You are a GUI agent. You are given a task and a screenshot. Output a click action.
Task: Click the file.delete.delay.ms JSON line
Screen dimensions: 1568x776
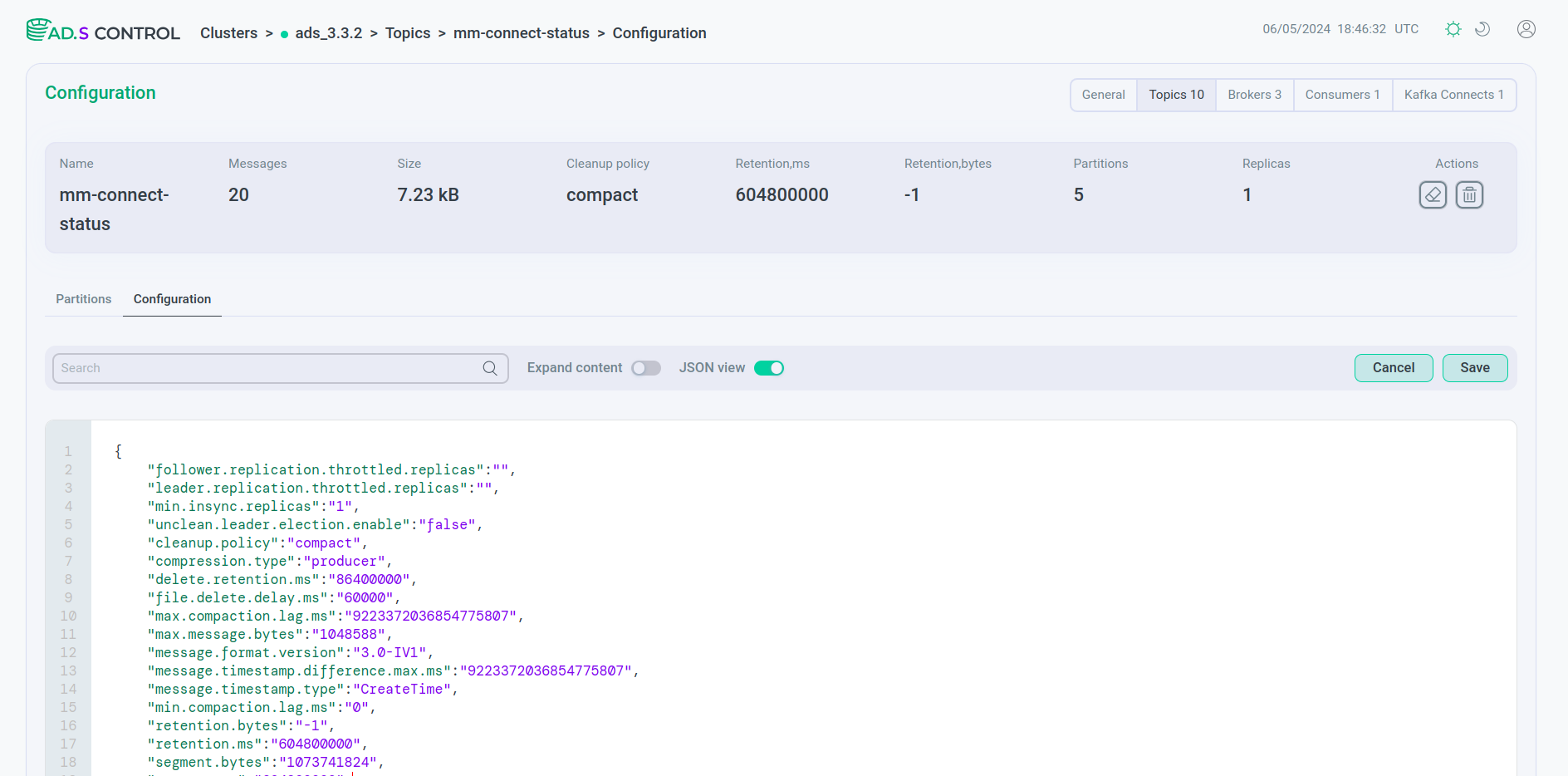tap(274, 597)
